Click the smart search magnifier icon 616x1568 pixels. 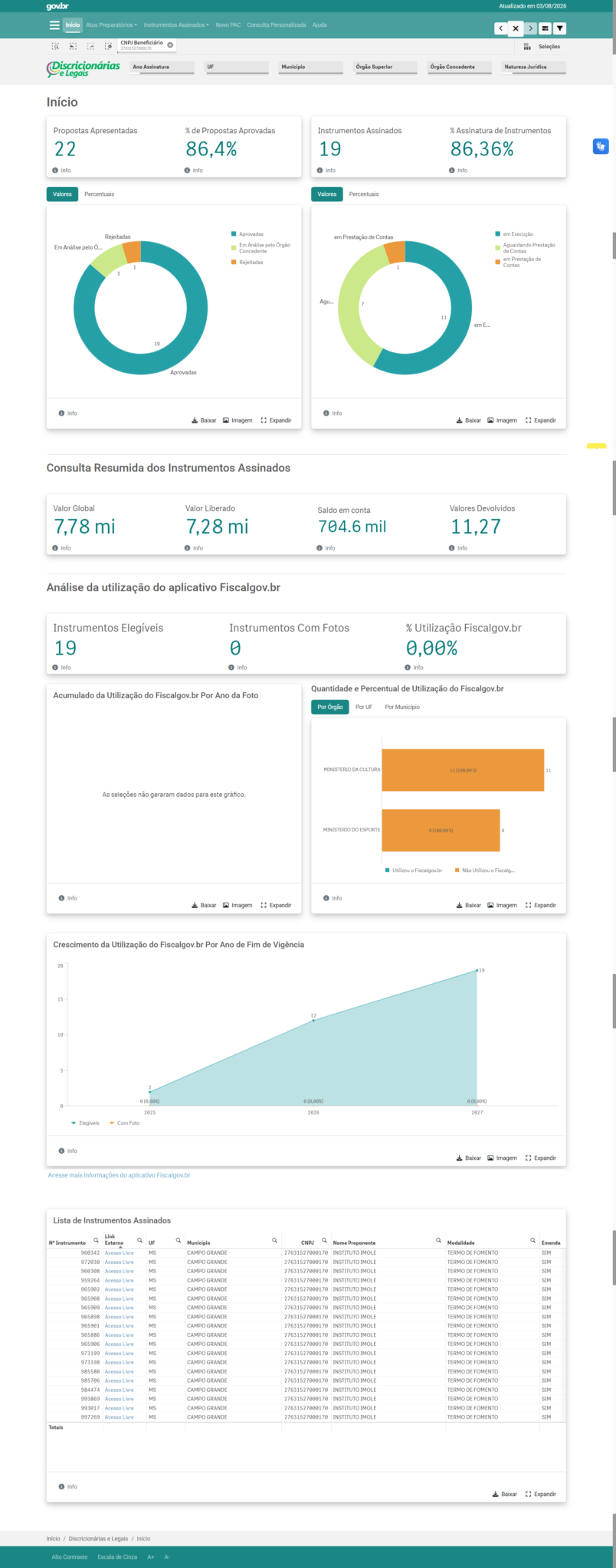click(x=55, y=47)
